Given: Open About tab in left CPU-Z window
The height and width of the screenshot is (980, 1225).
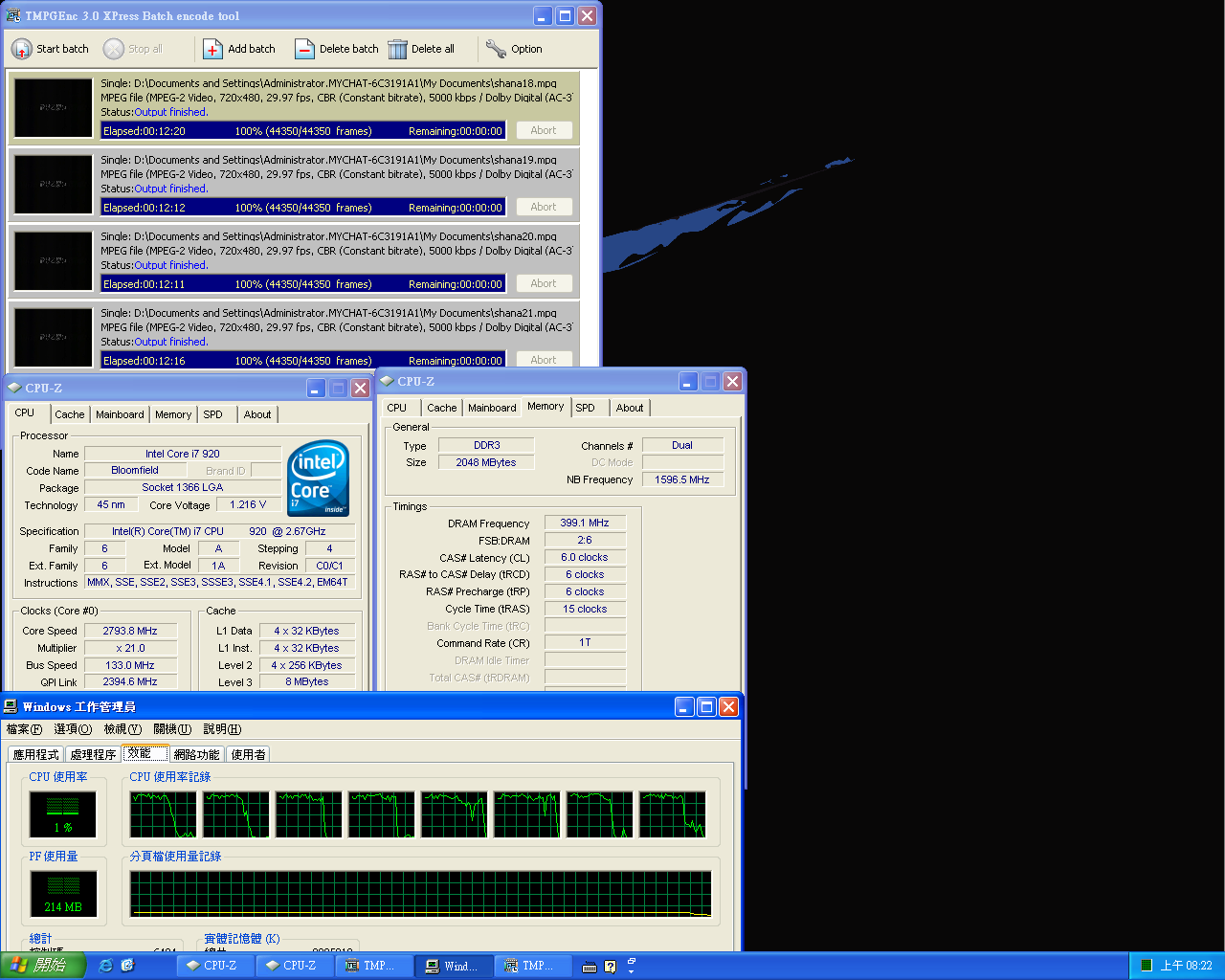Looking at the screenshot, I should click(257, 414).
